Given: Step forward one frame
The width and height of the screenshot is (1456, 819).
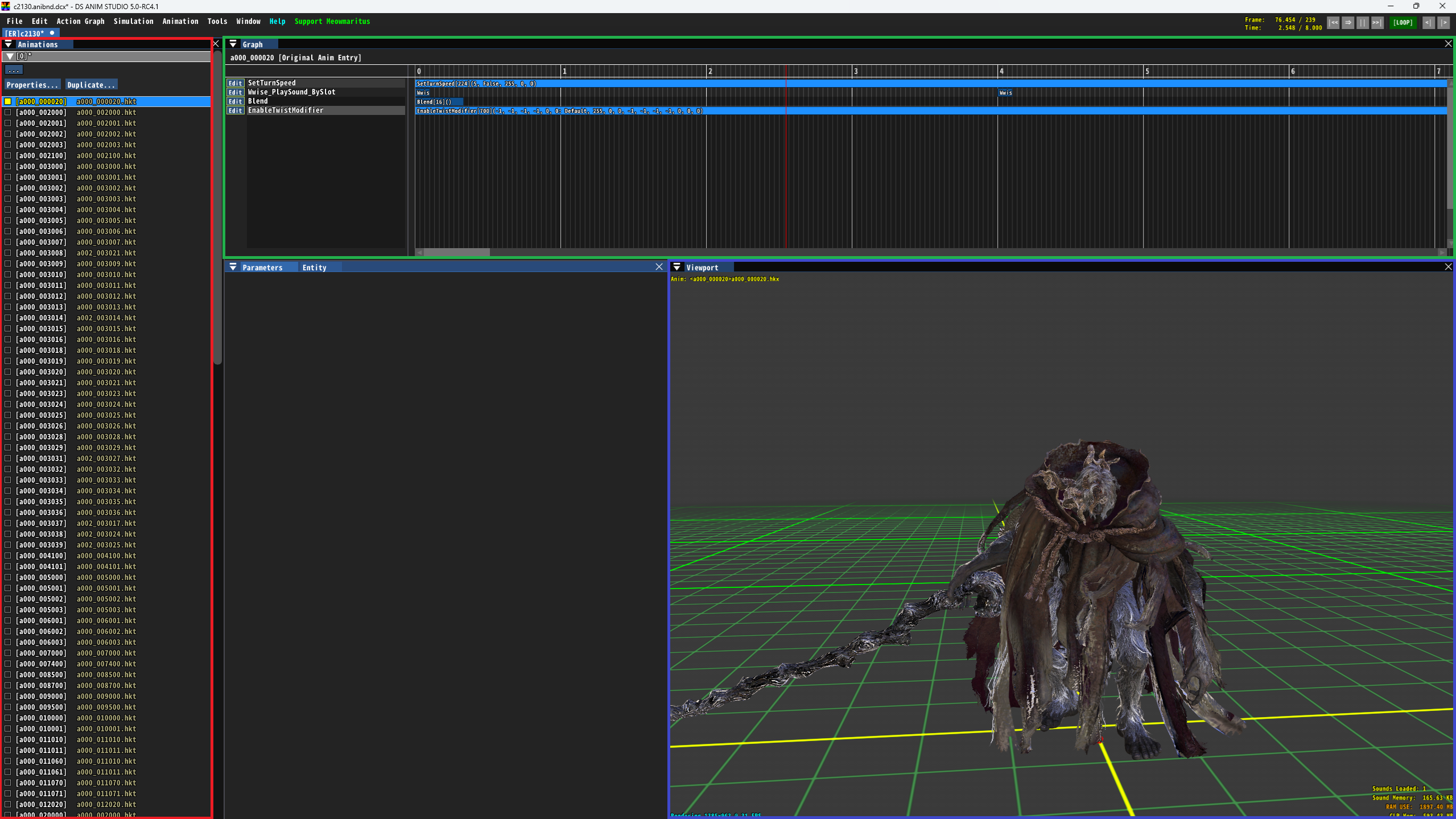Looking at the screenshot, I should pos(1444,23).
